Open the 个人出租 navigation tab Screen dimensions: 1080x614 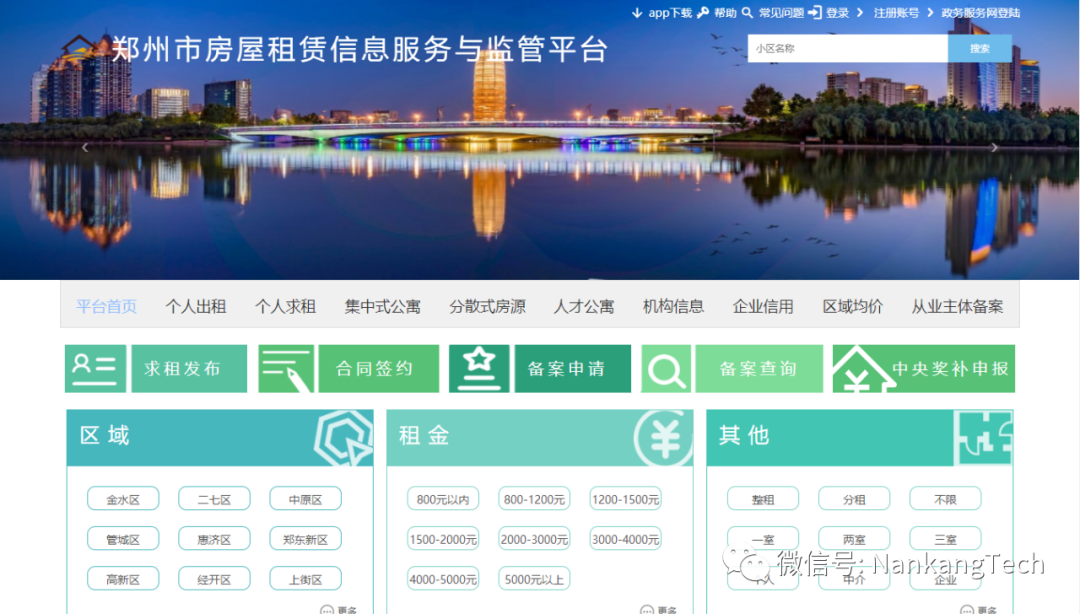(x=195, y=307)
